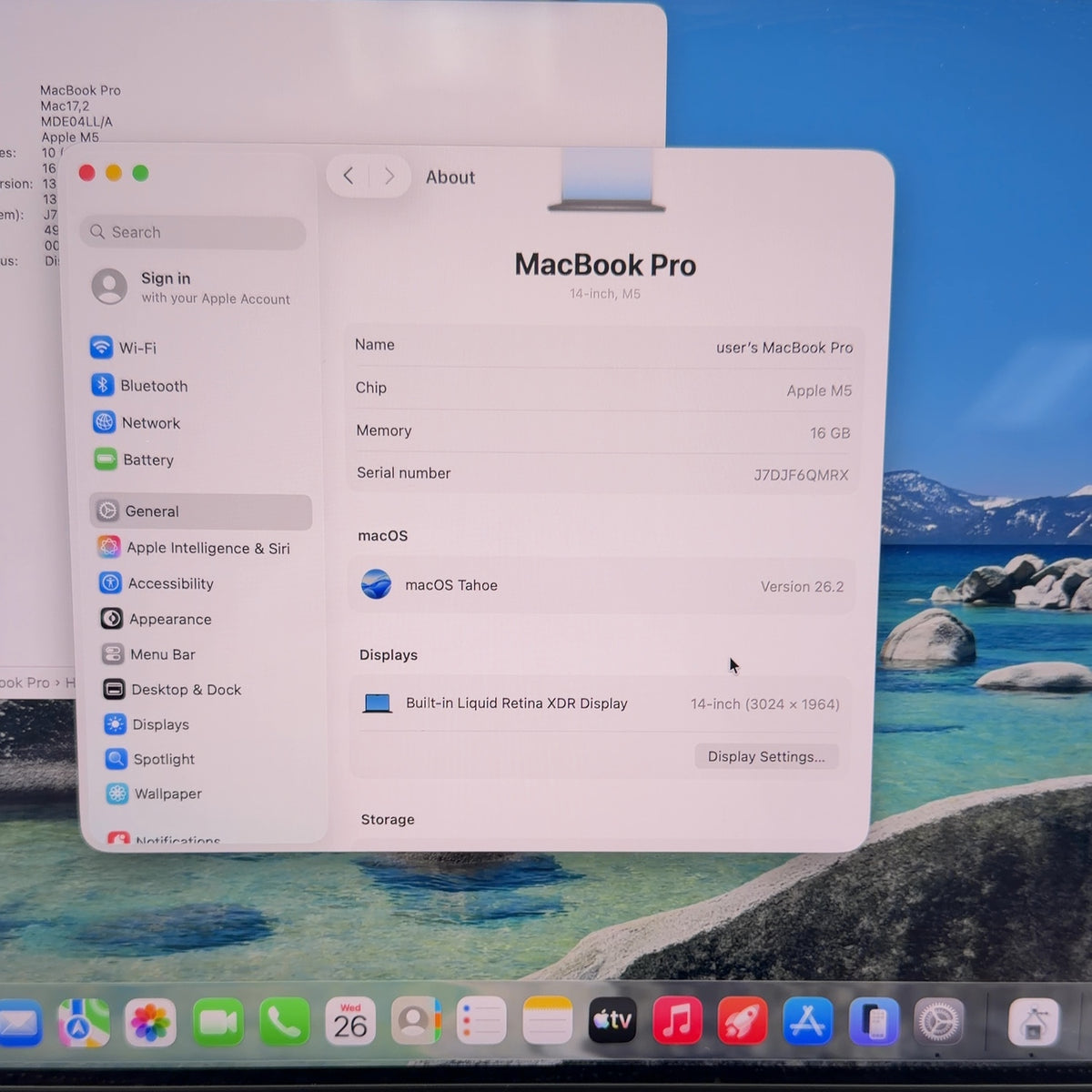Click Mac17,2 in the background window
The image size is (1092, 1092).
click(x=65, y=106)
